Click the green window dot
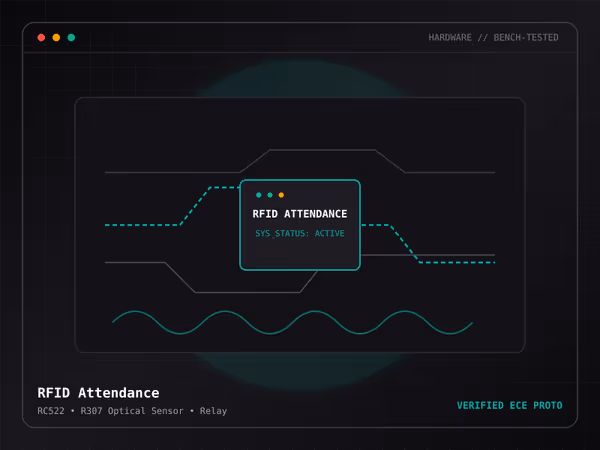 point(71,38)
